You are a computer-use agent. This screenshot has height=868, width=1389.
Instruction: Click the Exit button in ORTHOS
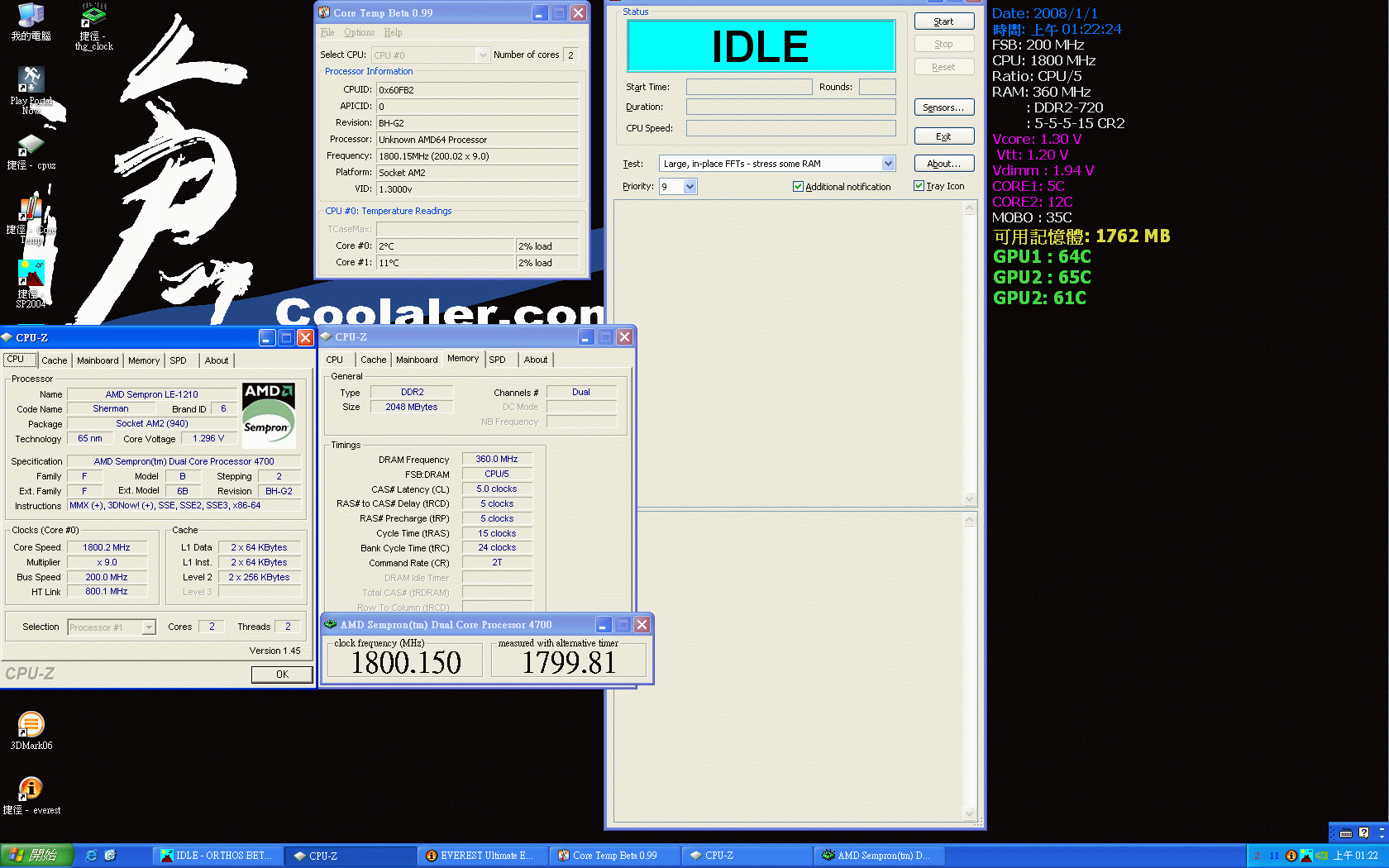[943, 136]
